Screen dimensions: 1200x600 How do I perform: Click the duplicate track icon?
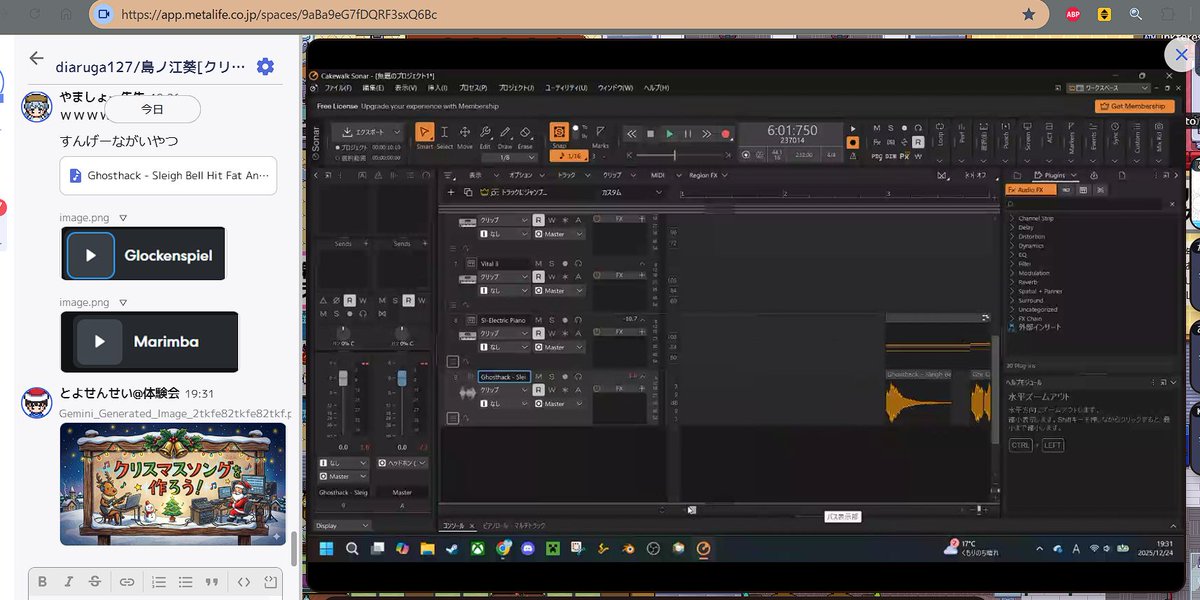[x=467, y=192]
